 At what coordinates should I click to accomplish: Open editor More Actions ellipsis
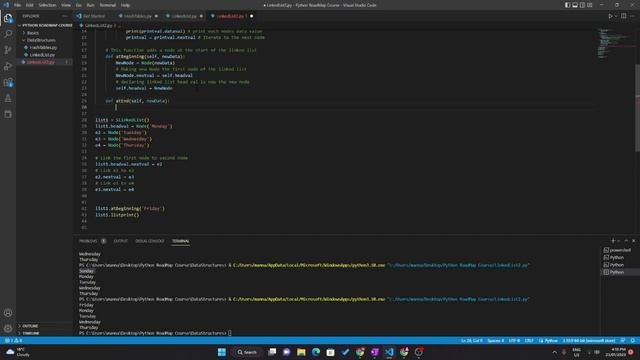[632, 16]
